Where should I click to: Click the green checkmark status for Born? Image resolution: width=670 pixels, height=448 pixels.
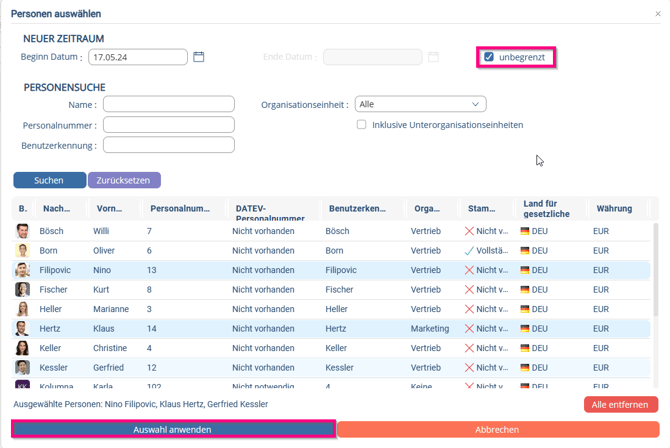(x=469, y=250)
